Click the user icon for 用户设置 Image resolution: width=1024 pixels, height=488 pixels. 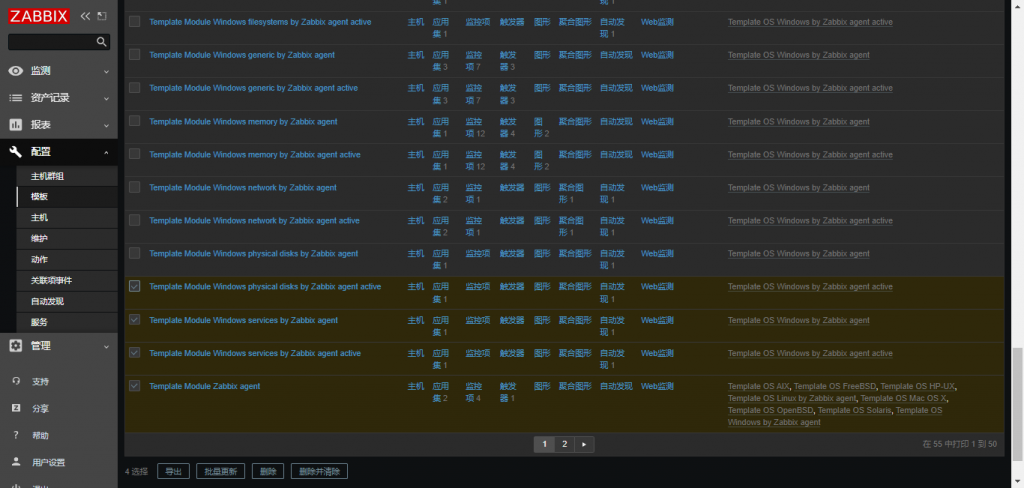pos(16,462)
